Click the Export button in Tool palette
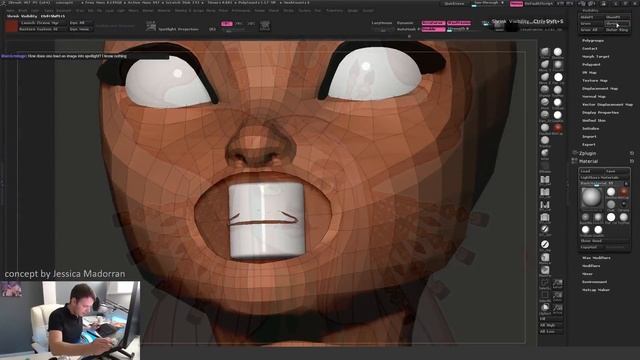The image size is (640, 360). (589, 144)
